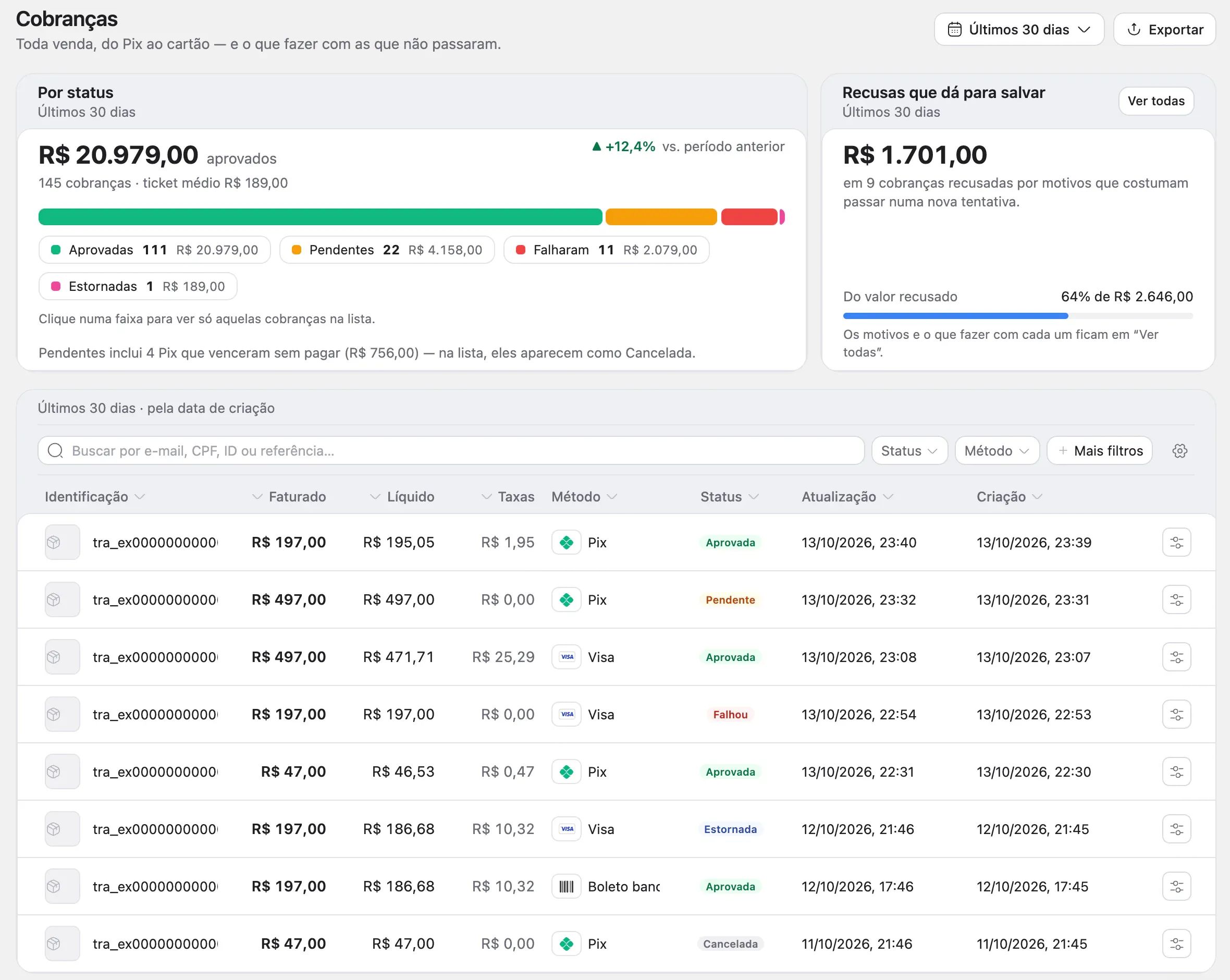Click Visa icon in the Falhou row
This screenshot has height=980, width=1230.
[x=566, y=714]
